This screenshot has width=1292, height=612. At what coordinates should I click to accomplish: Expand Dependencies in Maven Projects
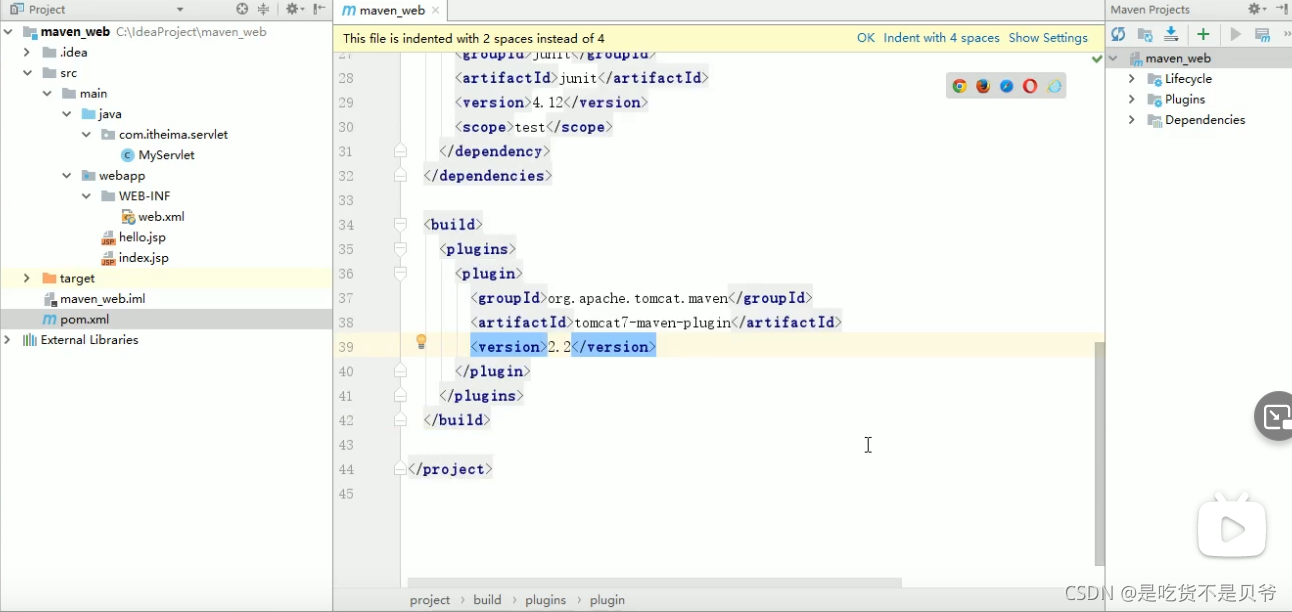click(1132, 120)
